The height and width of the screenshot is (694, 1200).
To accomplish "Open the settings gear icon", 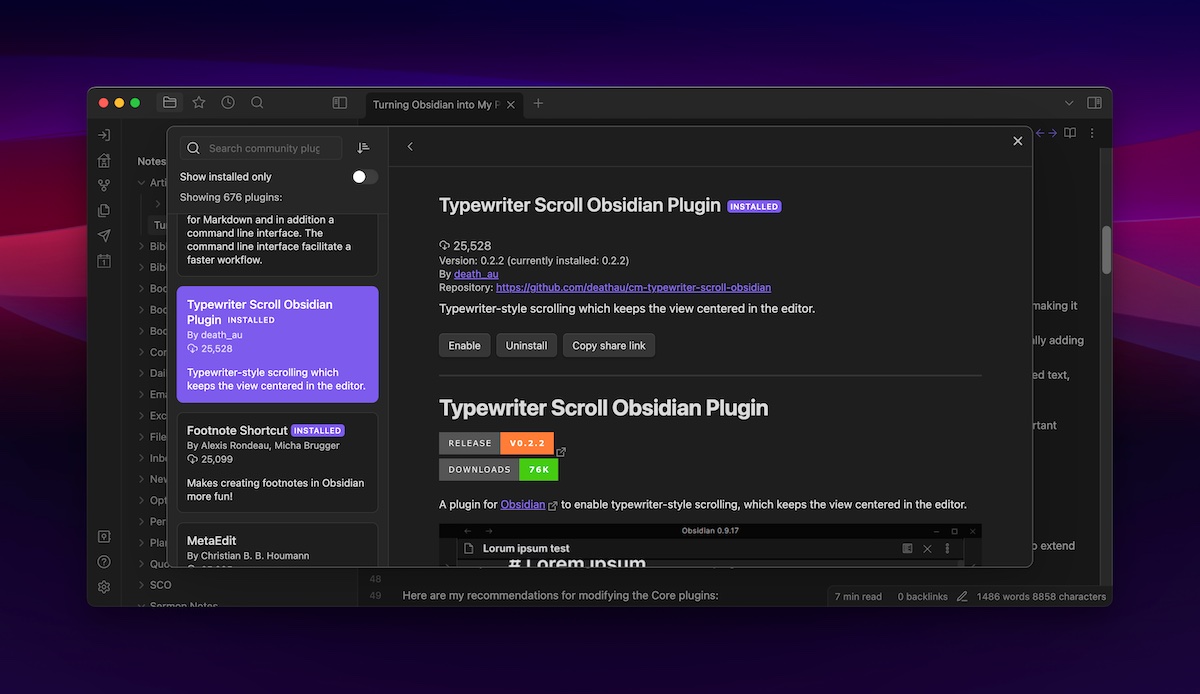I will pyautogui.click(x=104, y=587).
